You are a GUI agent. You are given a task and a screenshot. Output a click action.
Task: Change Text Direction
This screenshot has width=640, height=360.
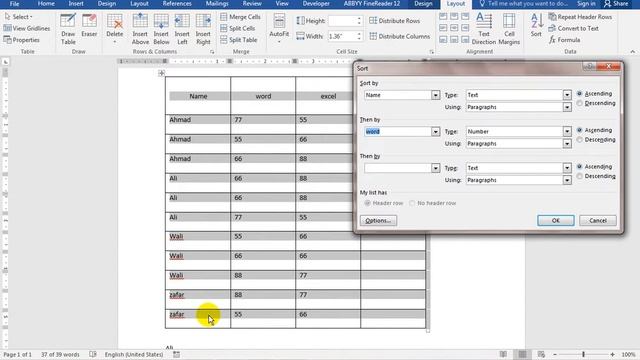484,29
